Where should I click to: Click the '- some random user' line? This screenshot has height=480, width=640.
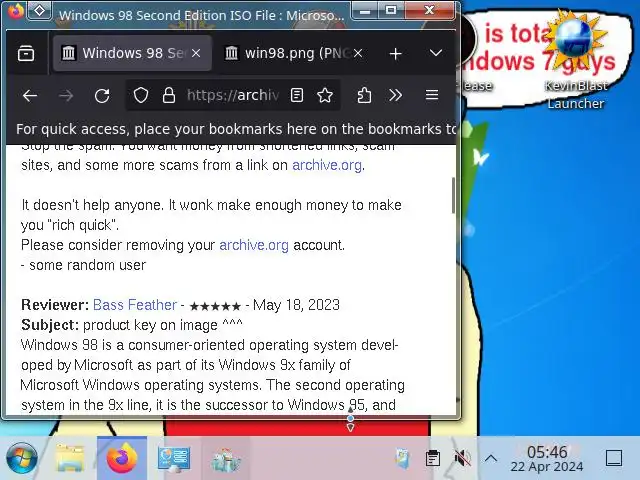click(83, 265)
